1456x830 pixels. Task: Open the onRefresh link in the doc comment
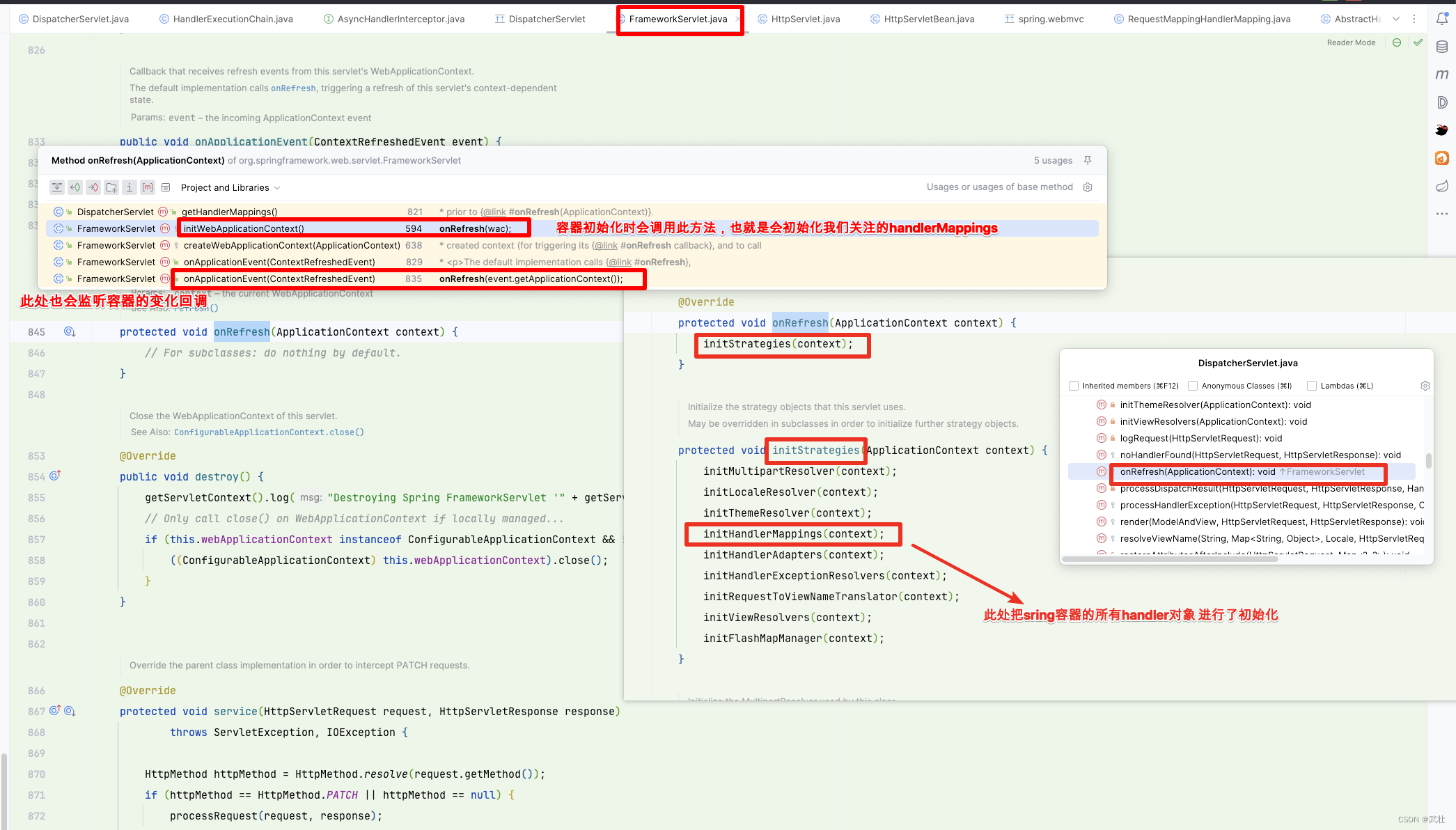tap(293, 88)
